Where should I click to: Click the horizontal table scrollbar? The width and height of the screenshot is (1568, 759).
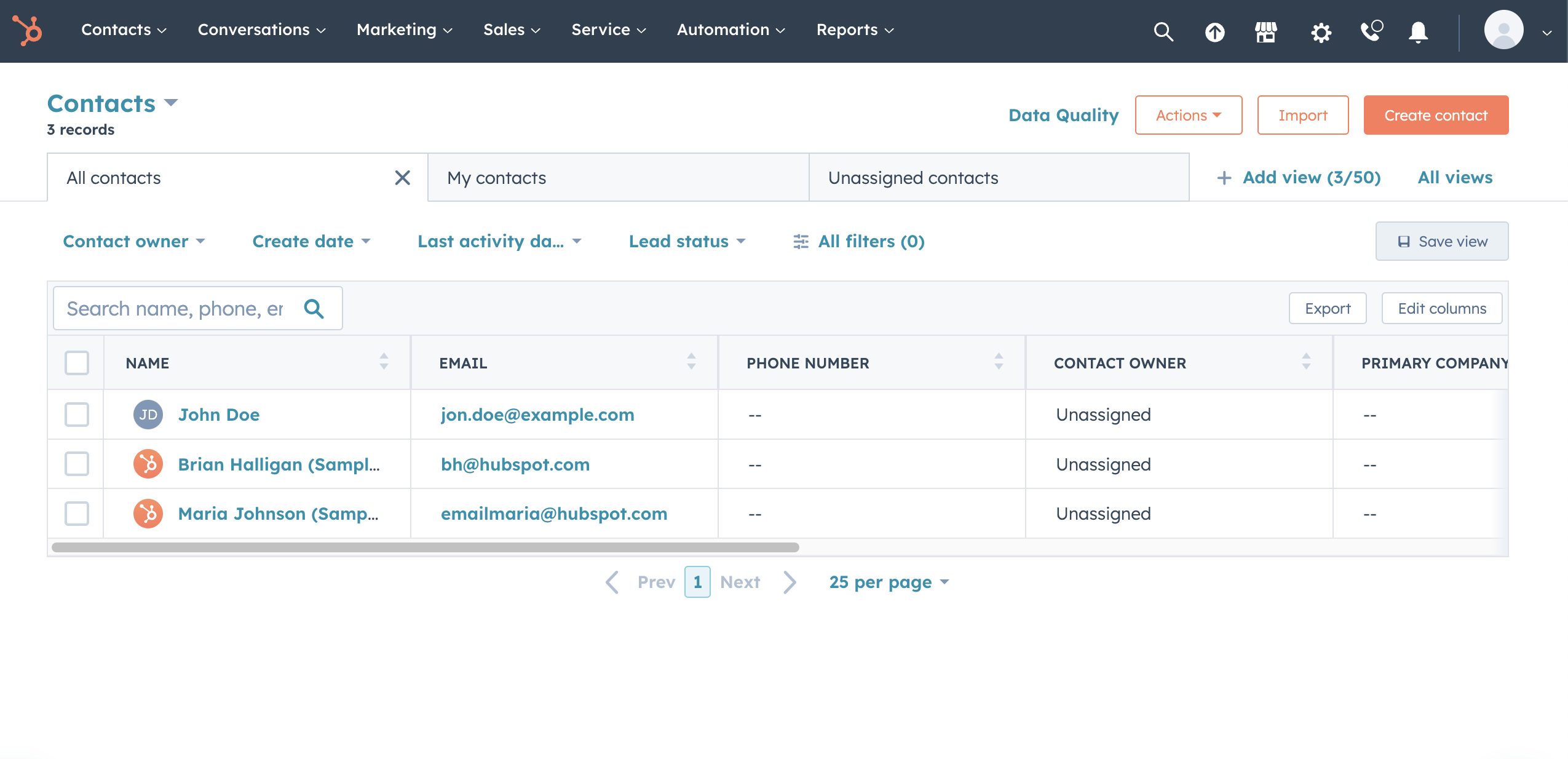point(425,547)
